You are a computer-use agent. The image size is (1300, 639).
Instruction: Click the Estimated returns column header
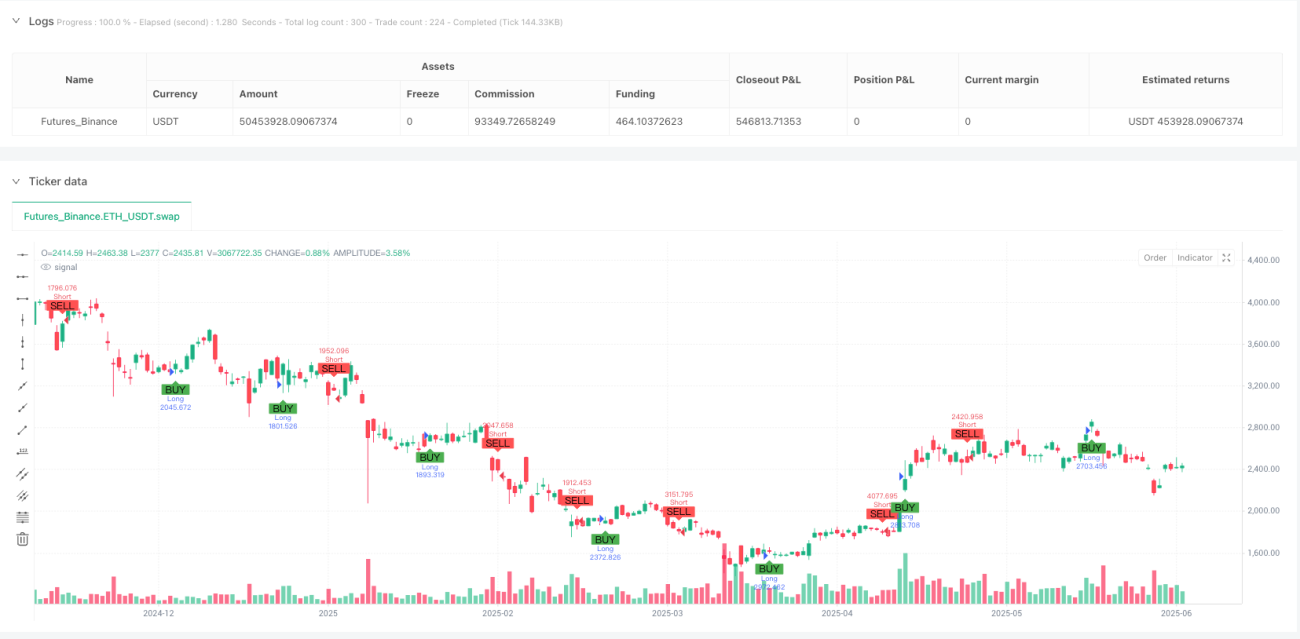click(x=1185, y=80)
